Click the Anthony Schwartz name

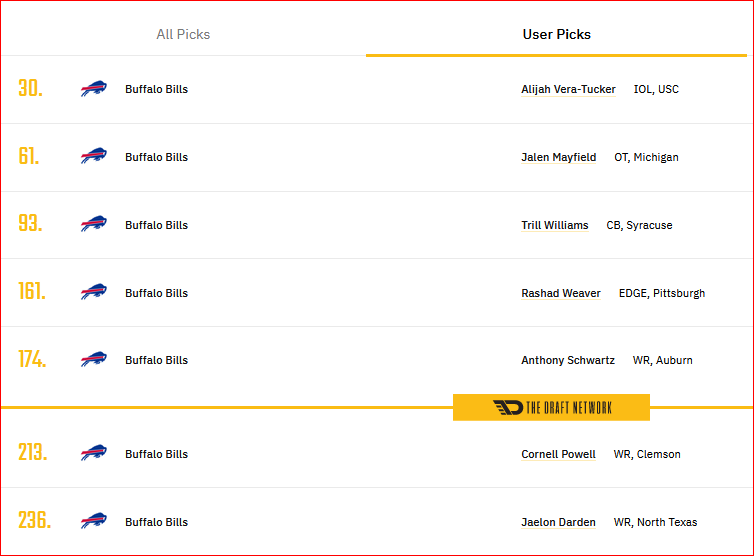click(x=568, y=360)
